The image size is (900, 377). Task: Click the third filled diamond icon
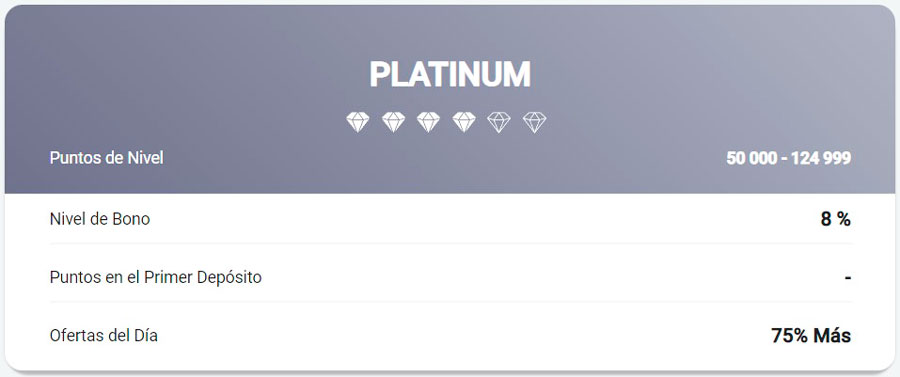(x=428, y=122)
